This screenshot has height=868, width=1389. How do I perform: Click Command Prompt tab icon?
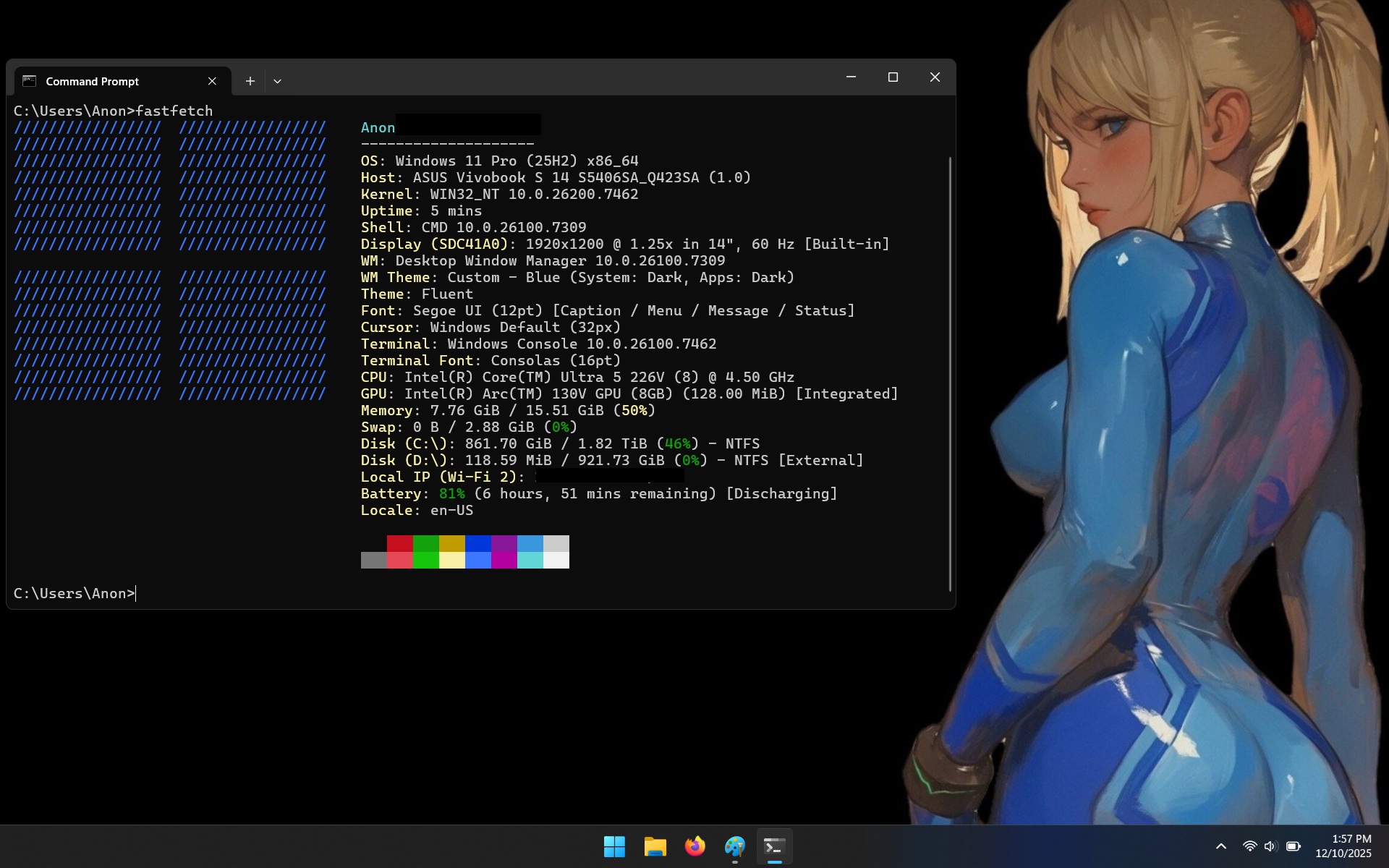29,81
